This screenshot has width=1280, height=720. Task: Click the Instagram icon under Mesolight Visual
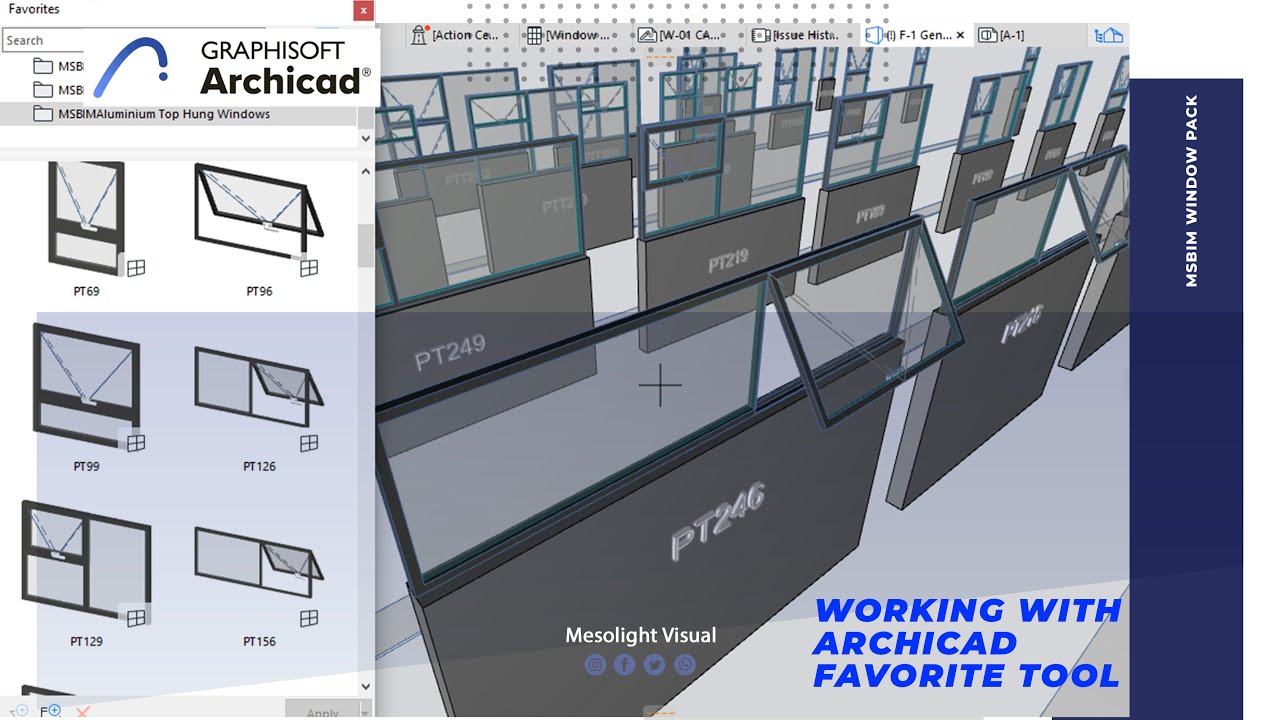tap(595, 664)
